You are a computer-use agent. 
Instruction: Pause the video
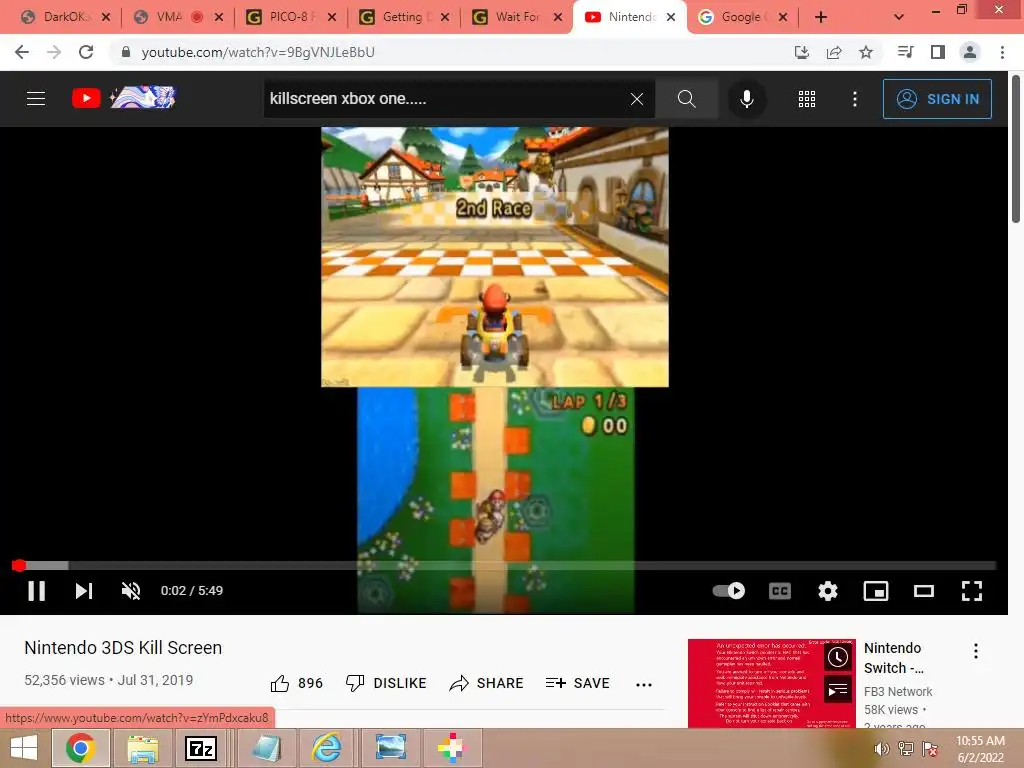pyautogui.click(x=37, y=590)
